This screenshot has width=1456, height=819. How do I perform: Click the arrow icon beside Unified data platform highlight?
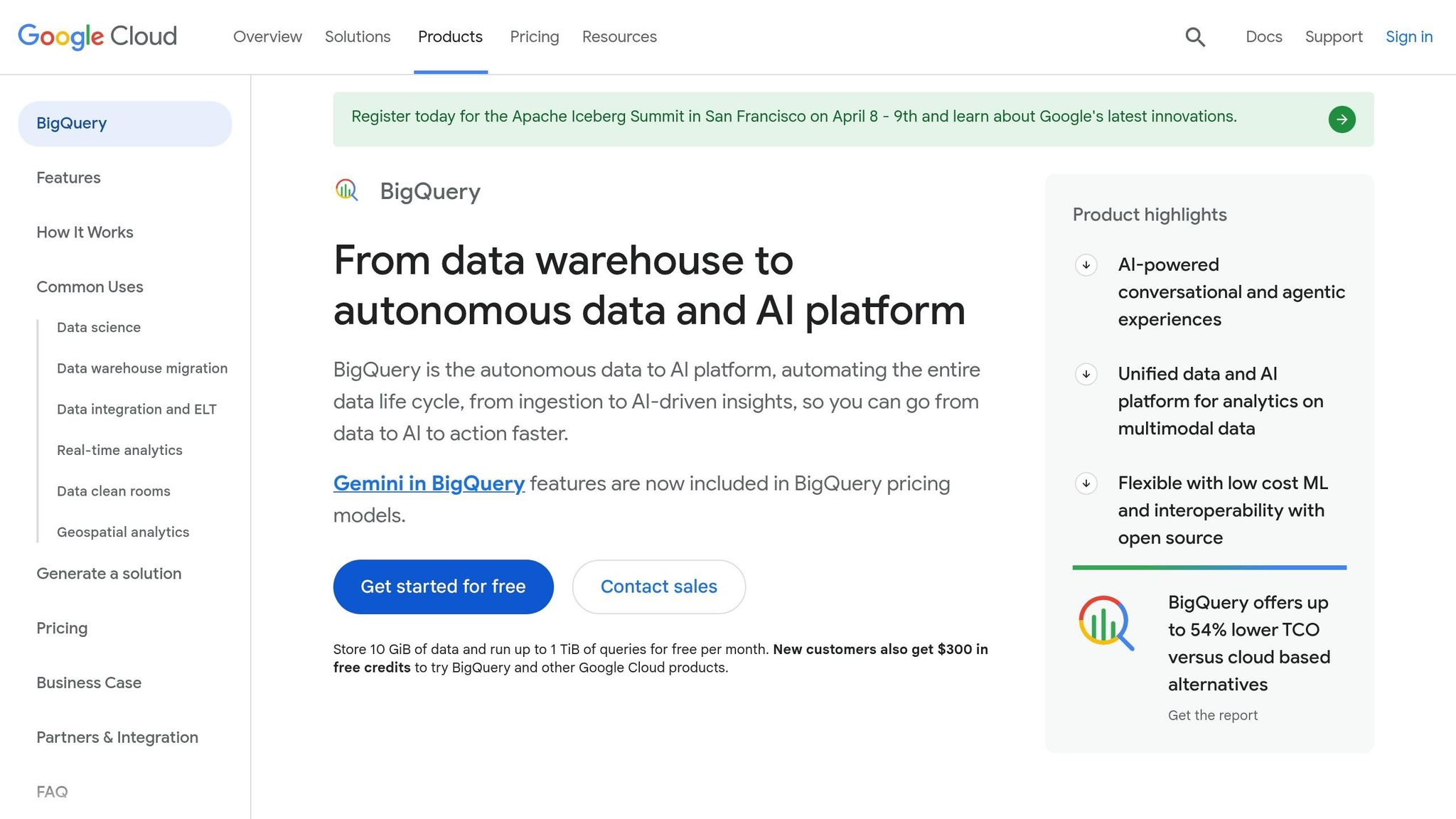[1086, 375]
